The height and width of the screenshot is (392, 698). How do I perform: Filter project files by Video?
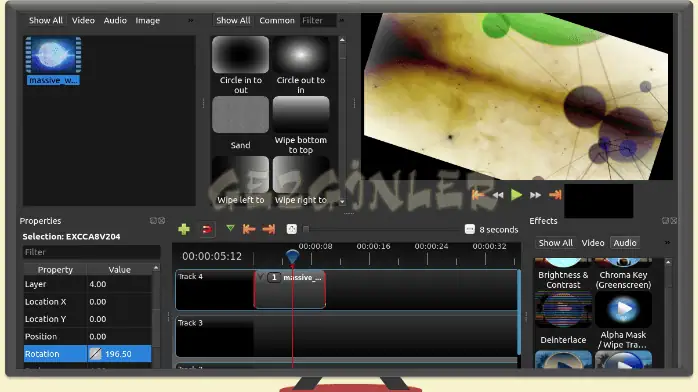(83, 20)
